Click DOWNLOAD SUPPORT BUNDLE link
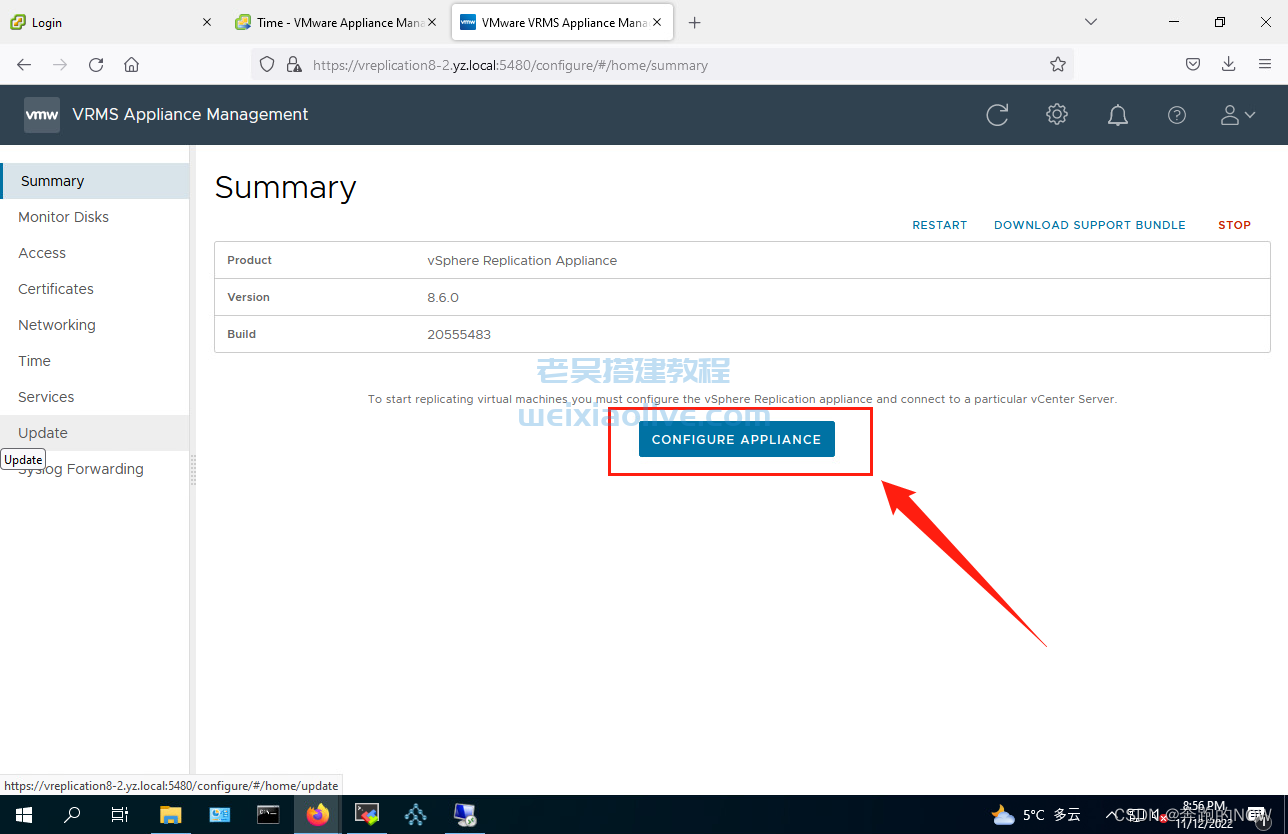Viewport: 1288px width, 834px height. coord(1090,225)
